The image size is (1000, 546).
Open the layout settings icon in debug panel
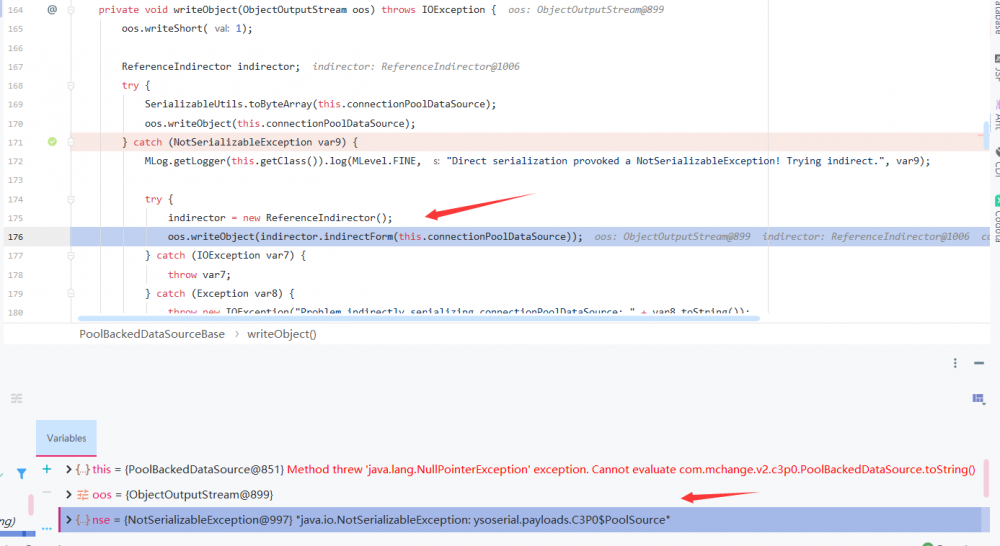pos(978,399)
